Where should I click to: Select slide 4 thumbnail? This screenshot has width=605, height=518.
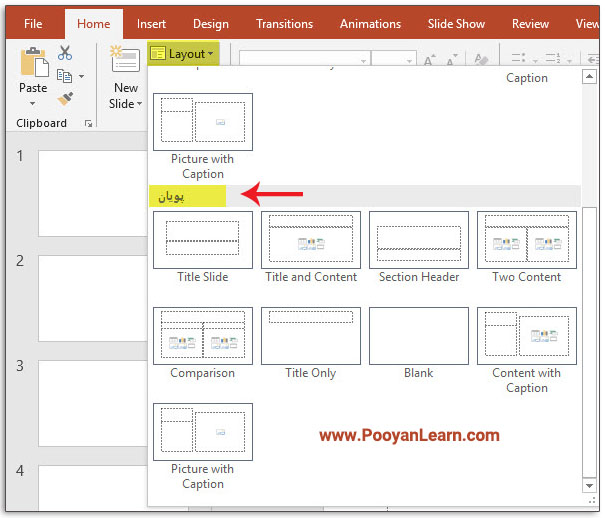[93, 488]
